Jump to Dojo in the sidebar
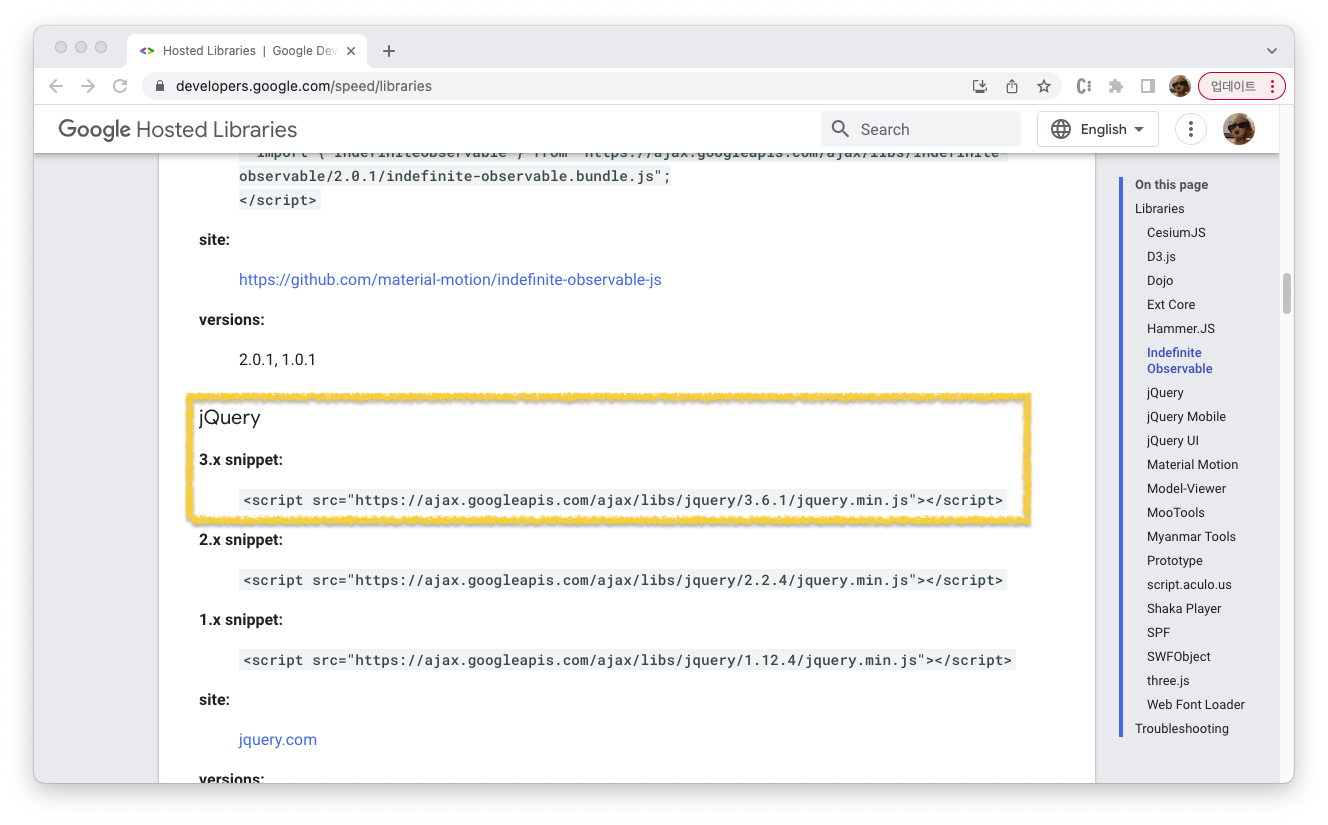1328x825 pixels. pyautogui.click(x=1160, y=281)
